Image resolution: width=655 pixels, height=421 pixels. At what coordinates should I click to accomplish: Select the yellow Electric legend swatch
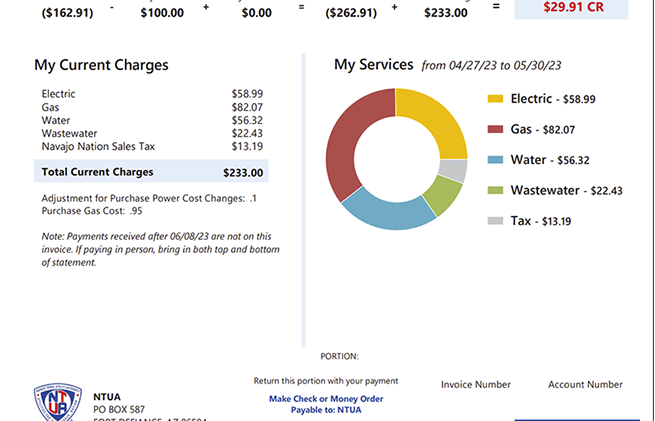[495, 99]
